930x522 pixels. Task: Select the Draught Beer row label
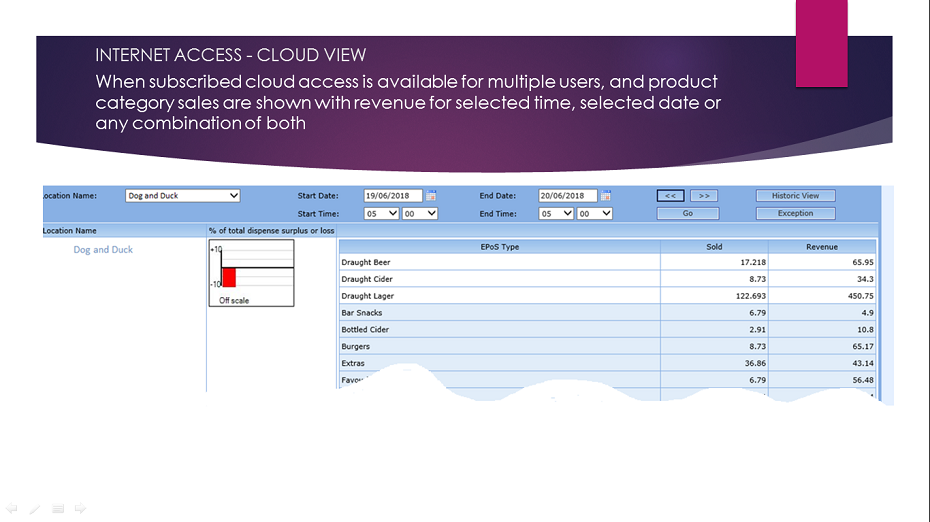coord(366,262)
